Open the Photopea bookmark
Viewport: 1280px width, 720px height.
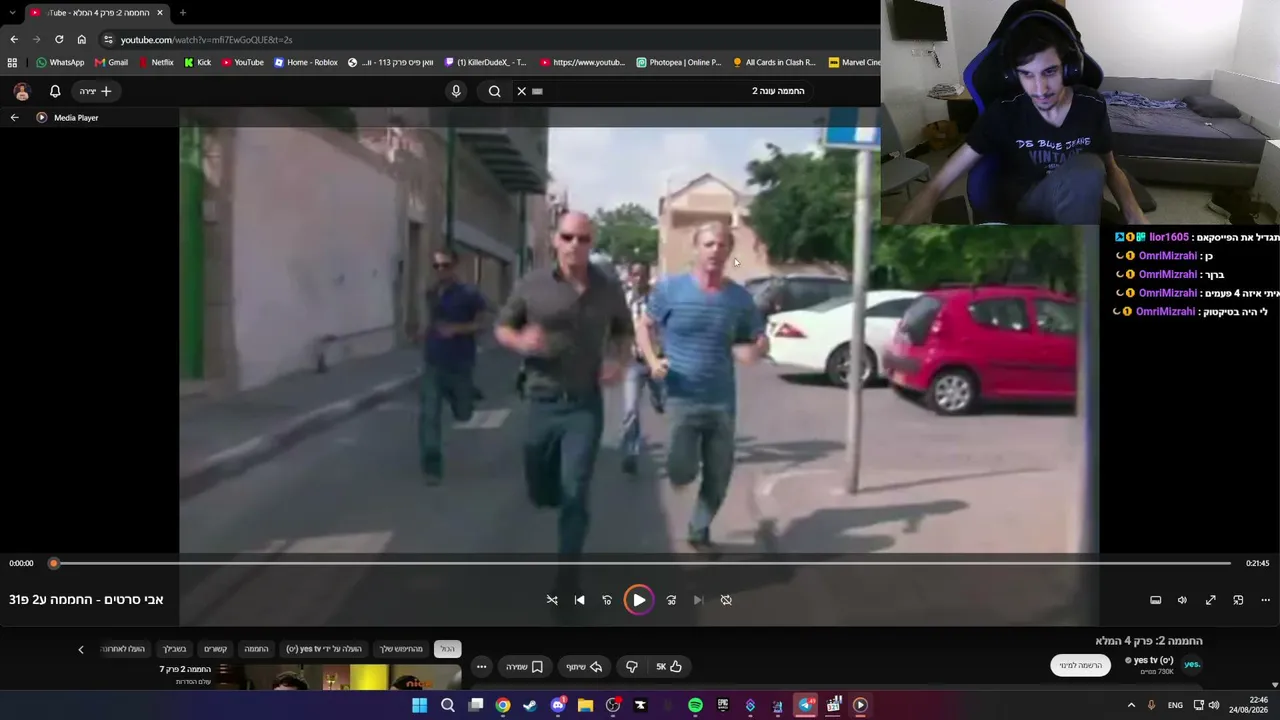[x=678, y=62]
